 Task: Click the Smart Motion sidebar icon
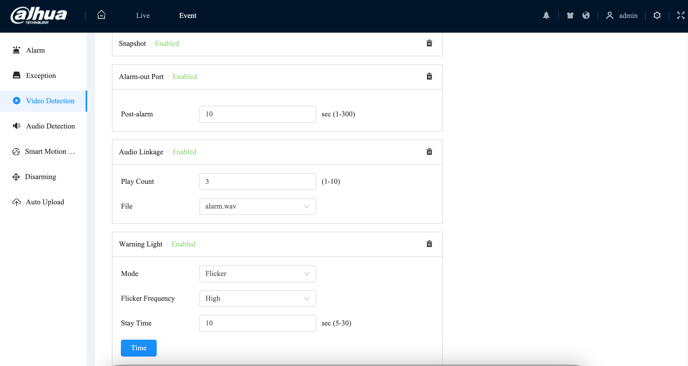[16, 151]
